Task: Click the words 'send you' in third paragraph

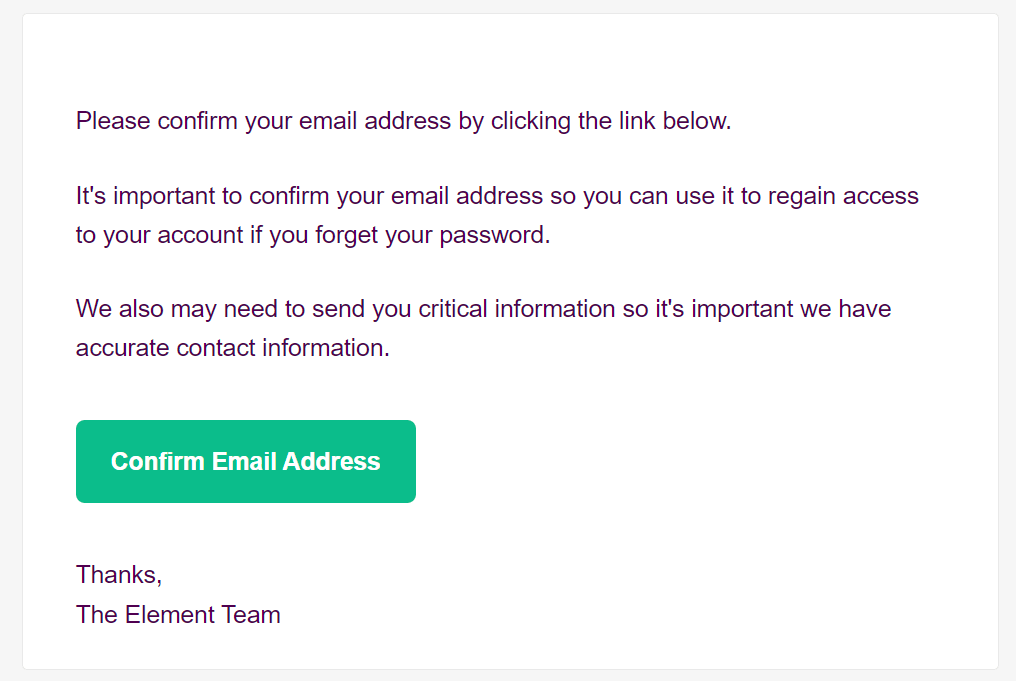Action: click(362, 309)
